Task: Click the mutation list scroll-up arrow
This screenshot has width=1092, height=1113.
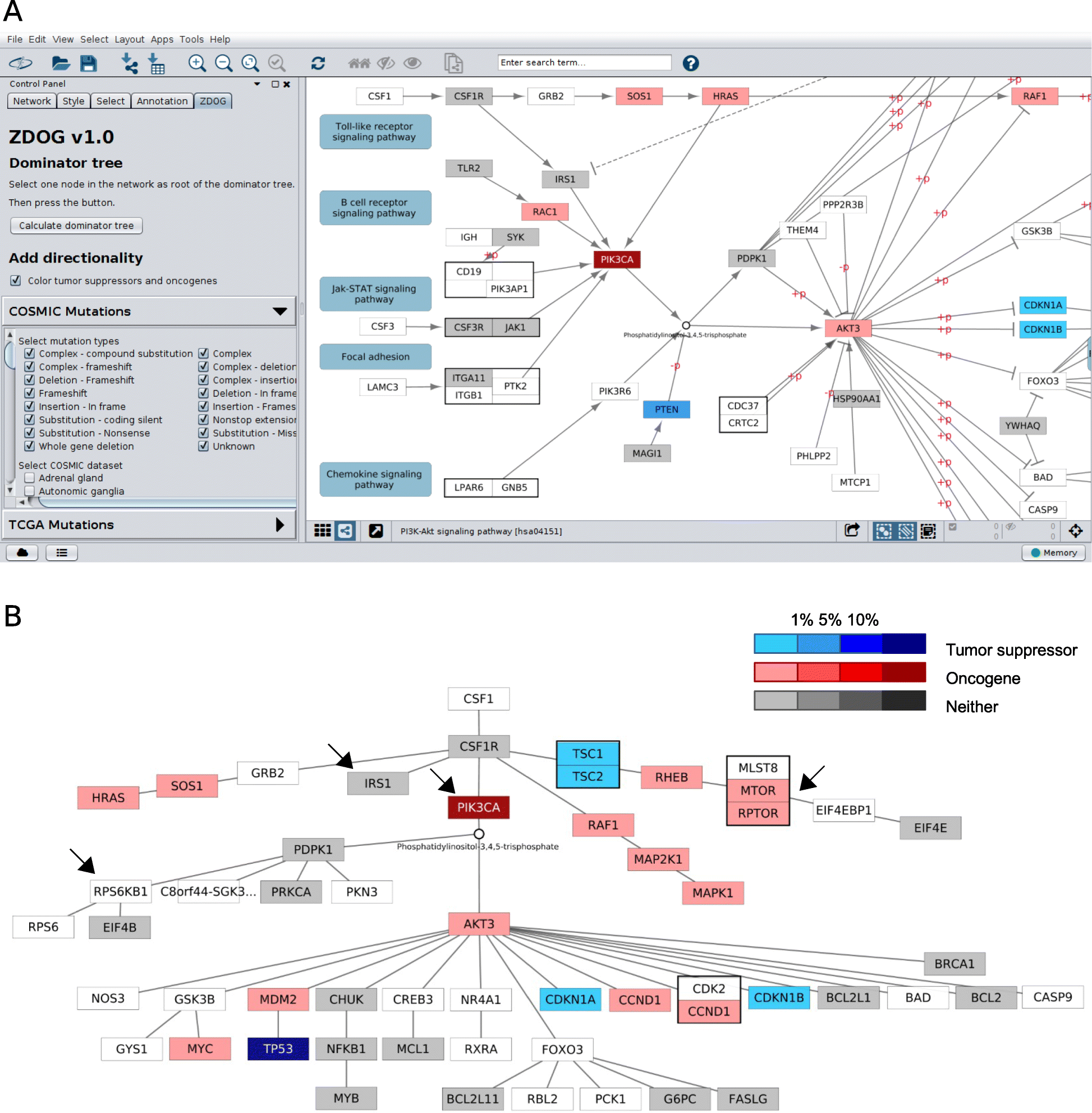Action: pos(10,334)
